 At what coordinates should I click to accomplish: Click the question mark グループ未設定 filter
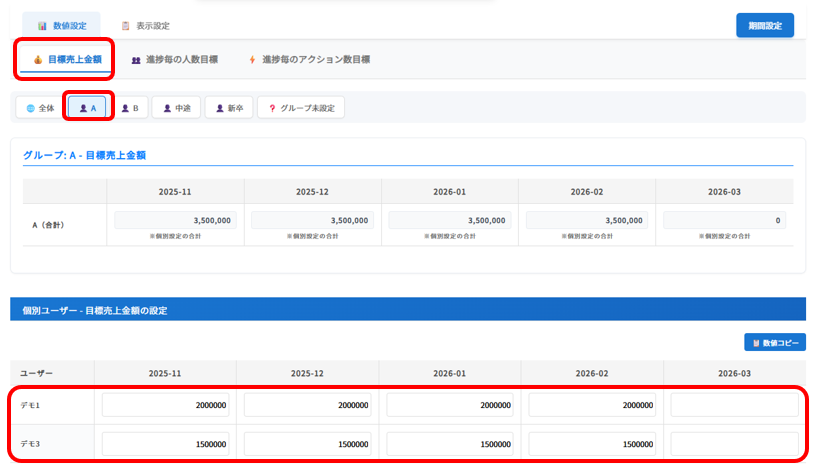click(x=272, y=108)
